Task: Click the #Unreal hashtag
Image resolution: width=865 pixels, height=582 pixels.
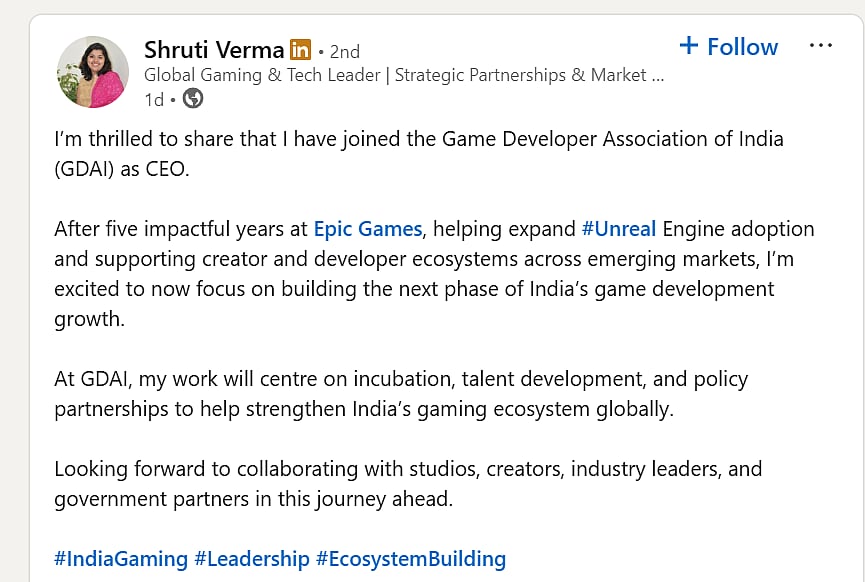Action: pyautogui.click(x=618, y=228)
